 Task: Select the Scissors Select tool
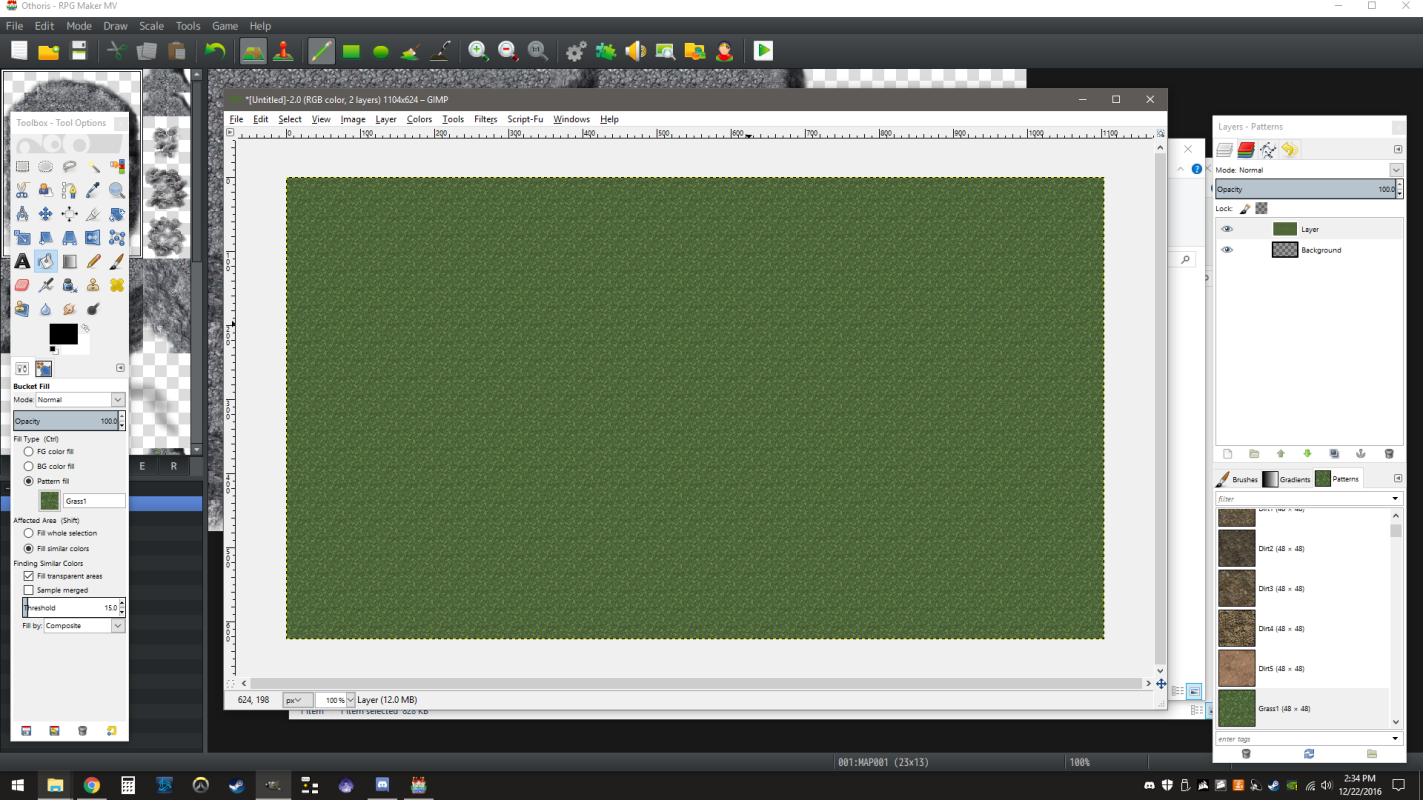[22, 190]
